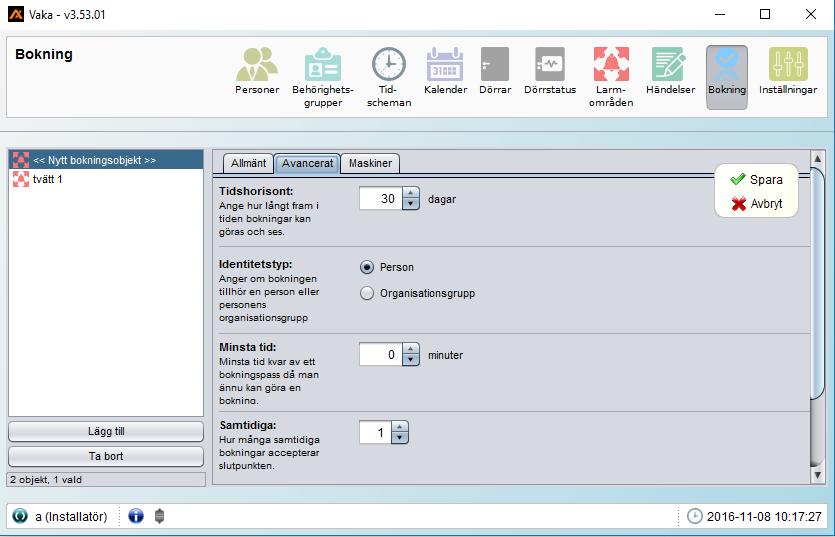835x537 pixels.
Task: Open the Dörrar section
Action: coord(495,71)
